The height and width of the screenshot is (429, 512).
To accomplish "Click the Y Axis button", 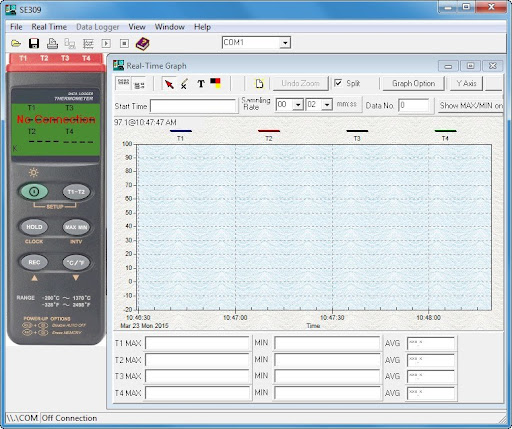I will [466, 83].
